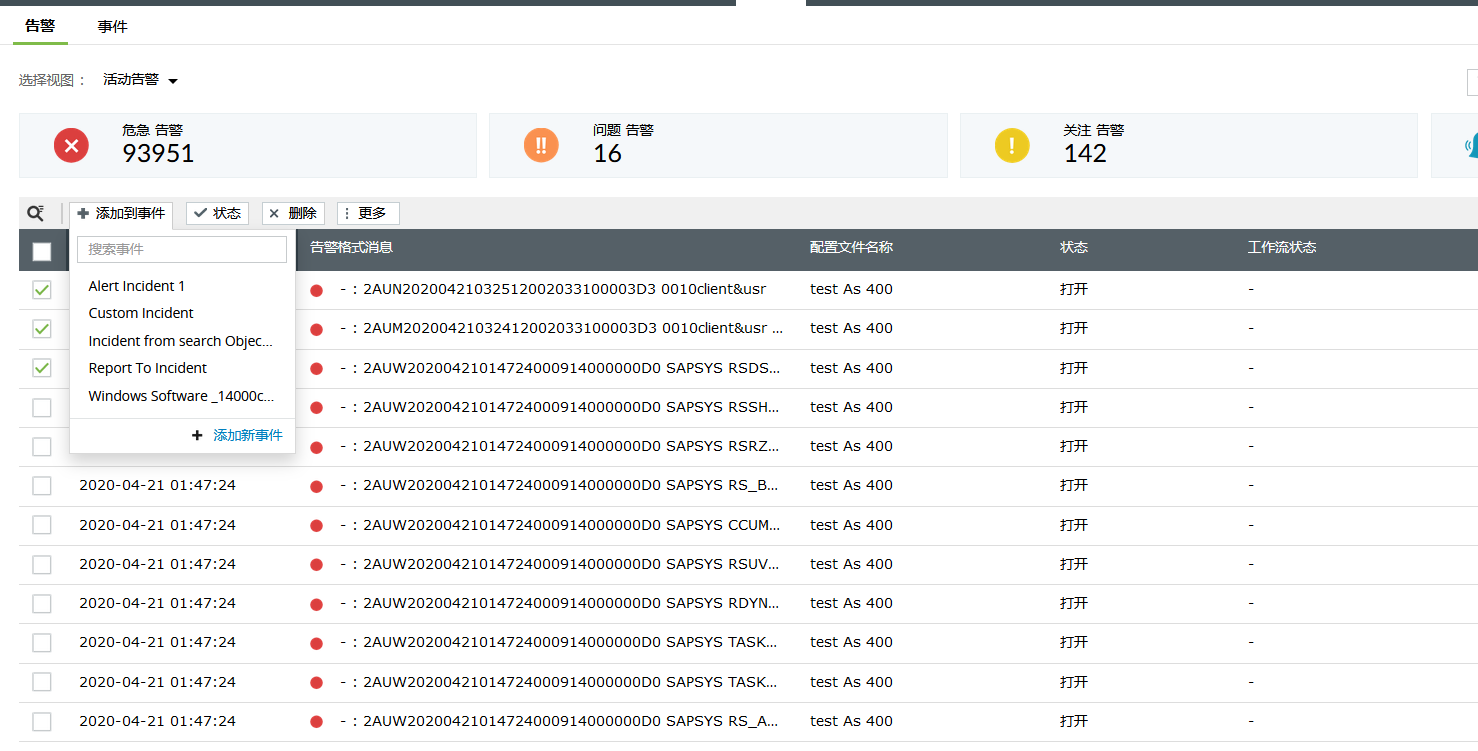Sort by the 工作流状态 column header
Screen dimensions: 1478x751
(x=1282, y=247)
